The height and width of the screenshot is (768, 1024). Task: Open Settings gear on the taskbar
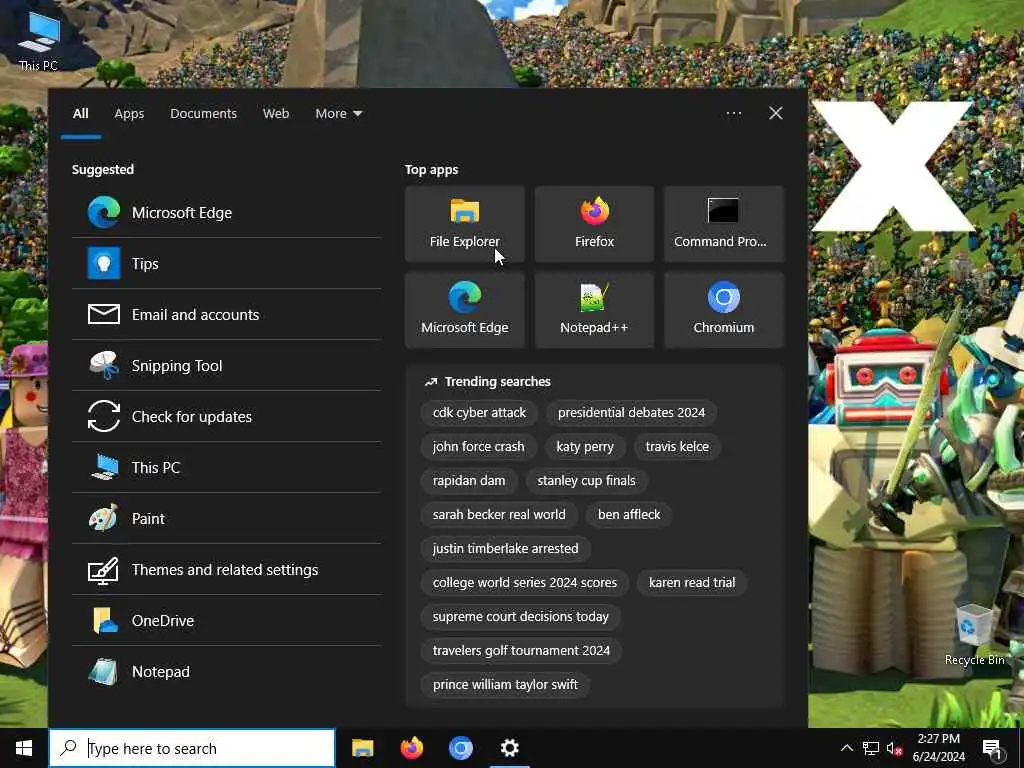tap(509, 748)
